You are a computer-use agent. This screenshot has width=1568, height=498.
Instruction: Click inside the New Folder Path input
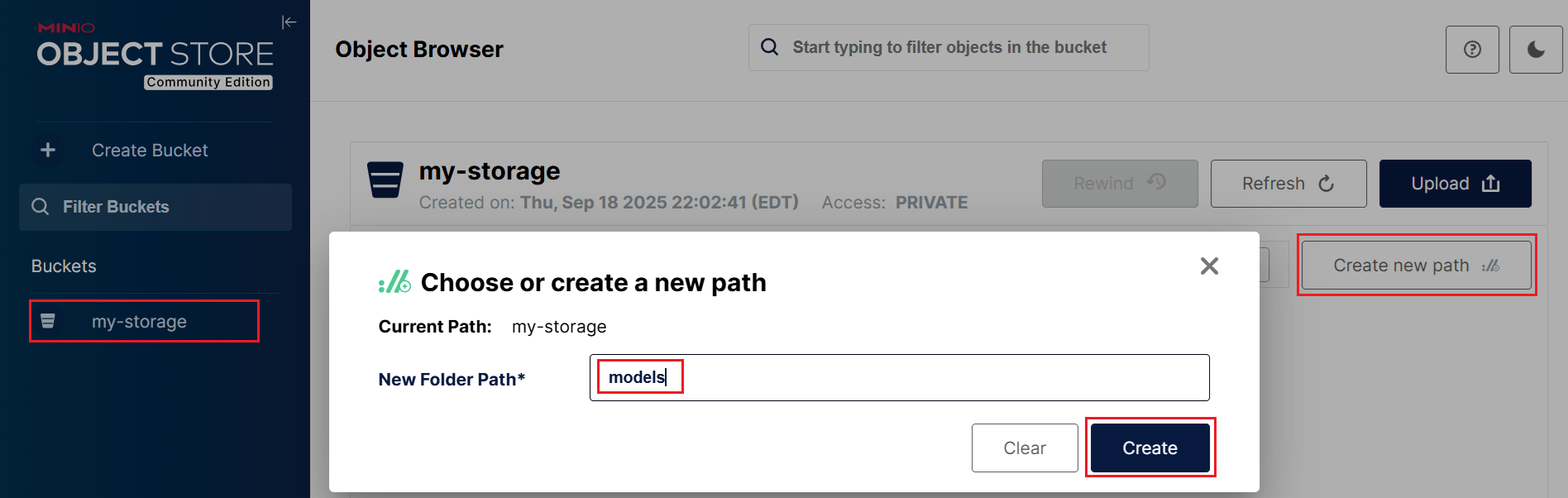point(900,377)
